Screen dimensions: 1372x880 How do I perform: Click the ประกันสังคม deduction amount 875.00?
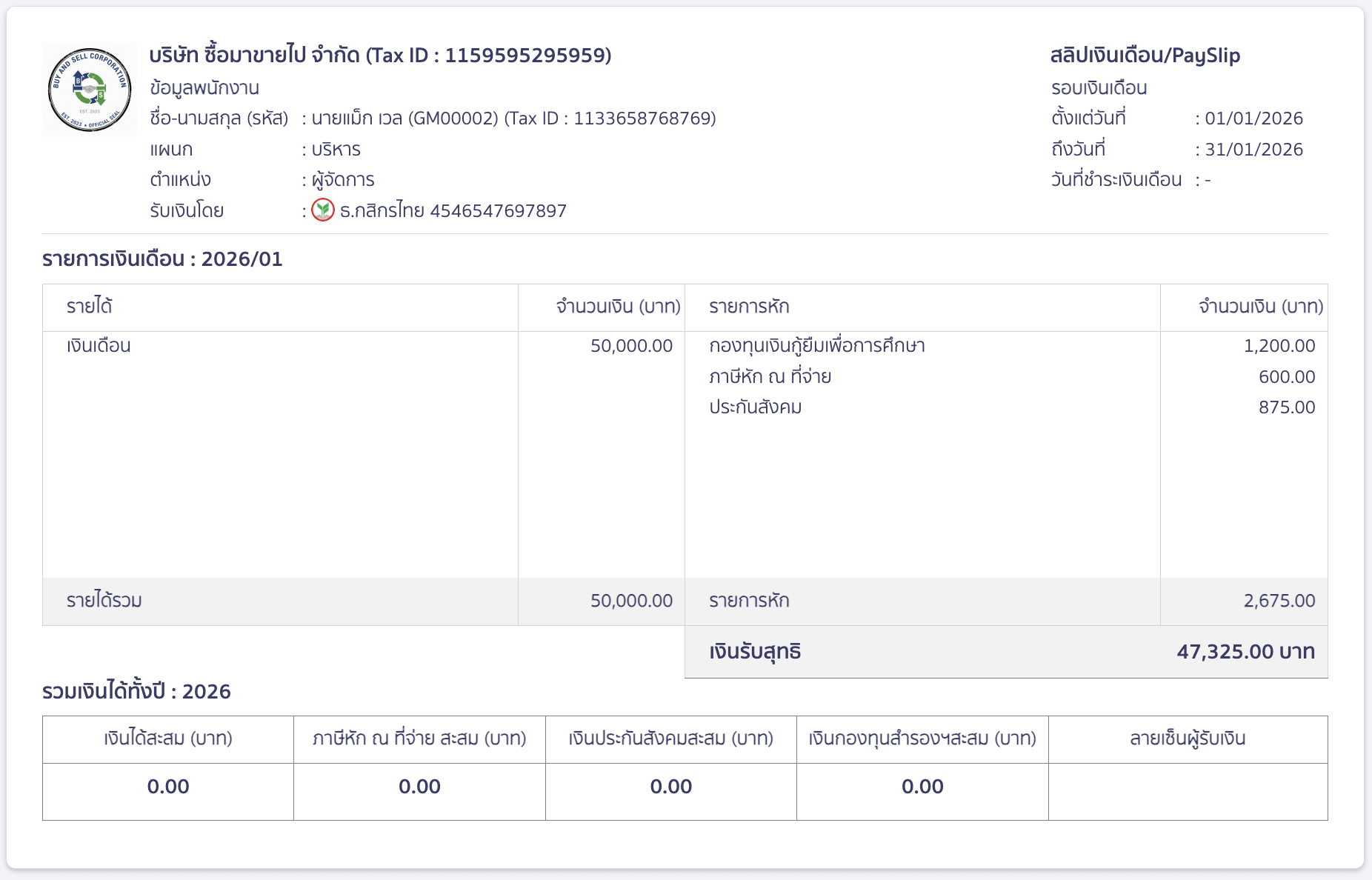[x=1288, y=407]
